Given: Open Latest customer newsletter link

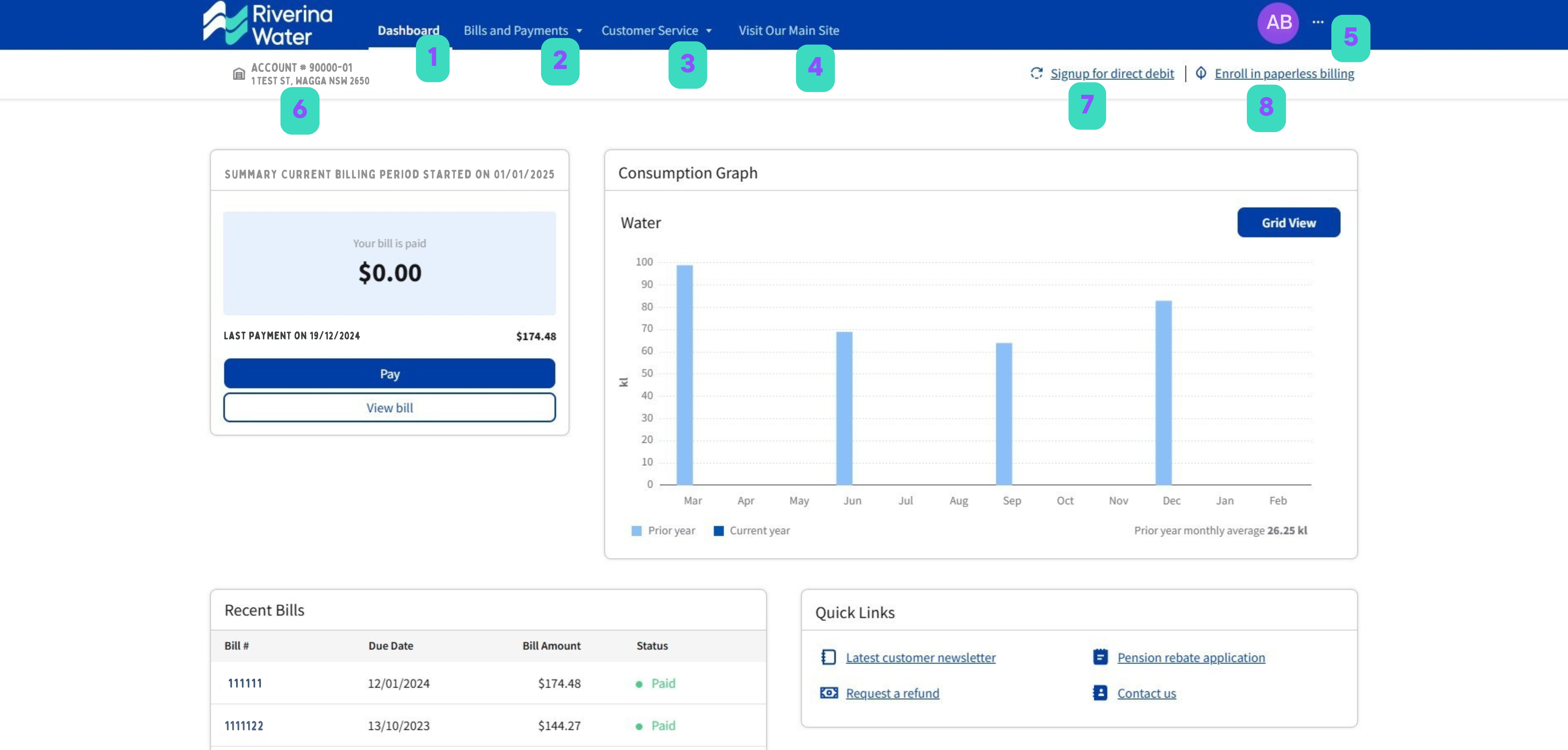Looking at the screenshot, I should [920, 658].
